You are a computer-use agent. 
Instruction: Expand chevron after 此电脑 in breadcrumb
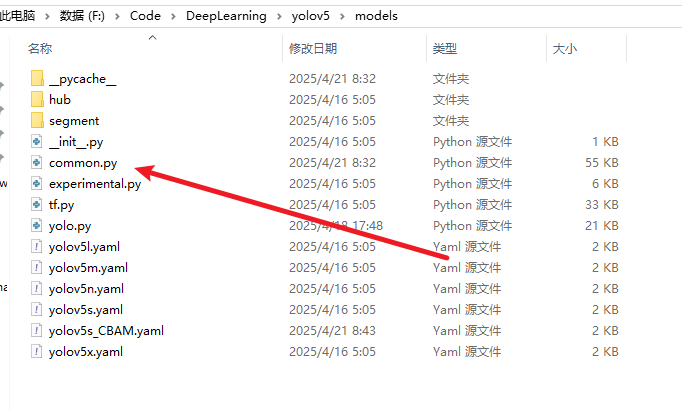pyautogui.click(x=47, y=17)
